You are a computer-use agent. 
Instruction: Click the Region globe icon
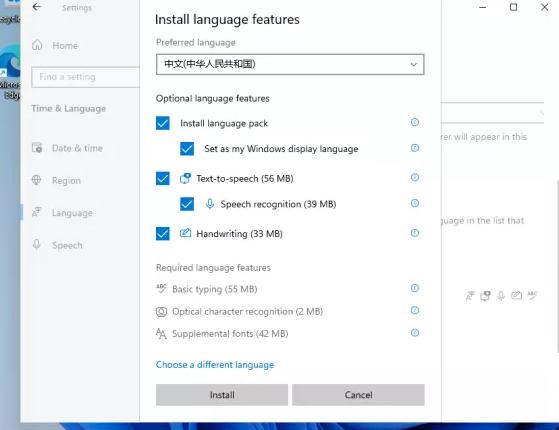37,180
